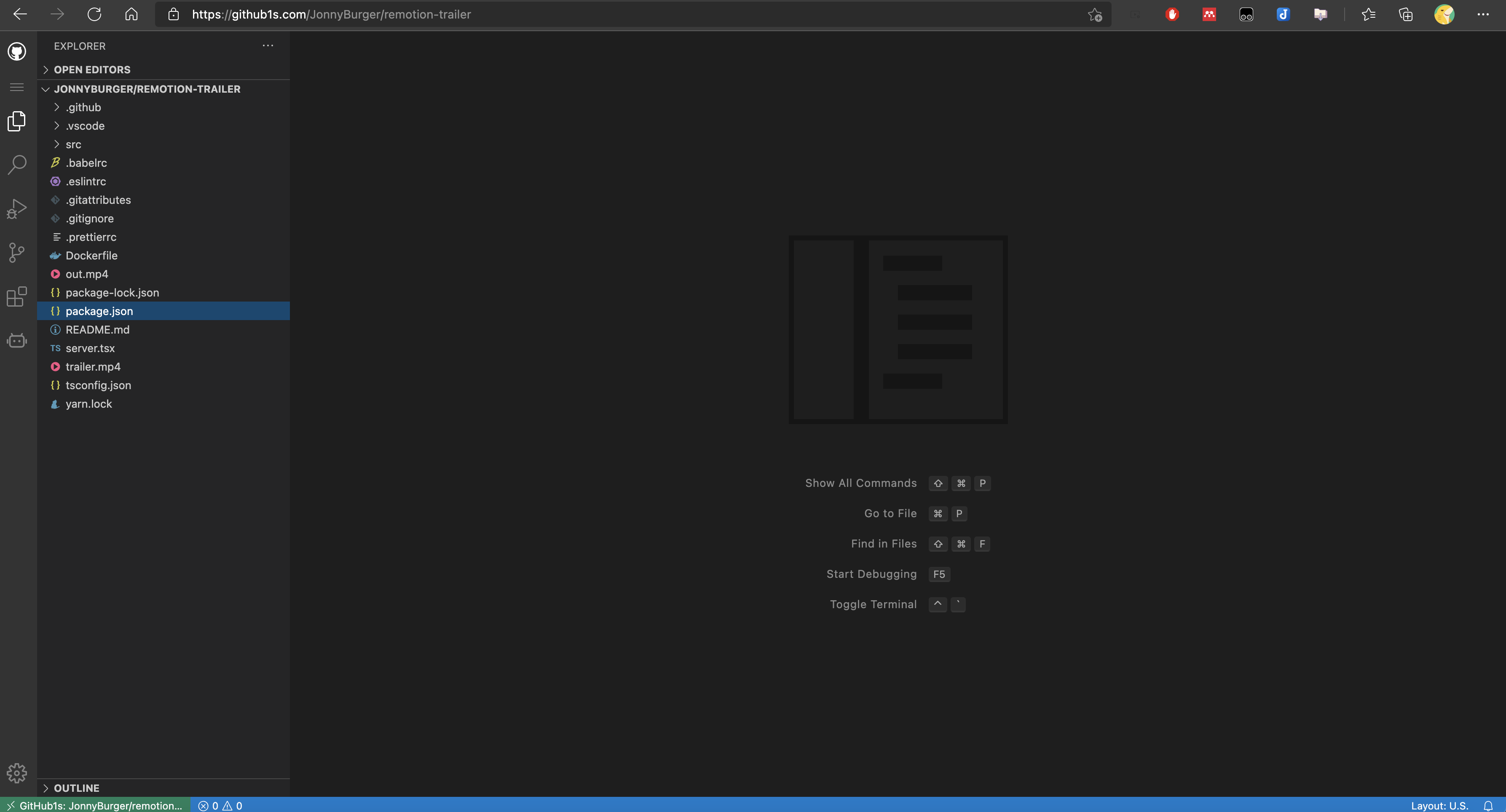This screenshot has height=812, width=1506.
Task: Open Explorer more actions ellipsis
Action: pos(268,45)
